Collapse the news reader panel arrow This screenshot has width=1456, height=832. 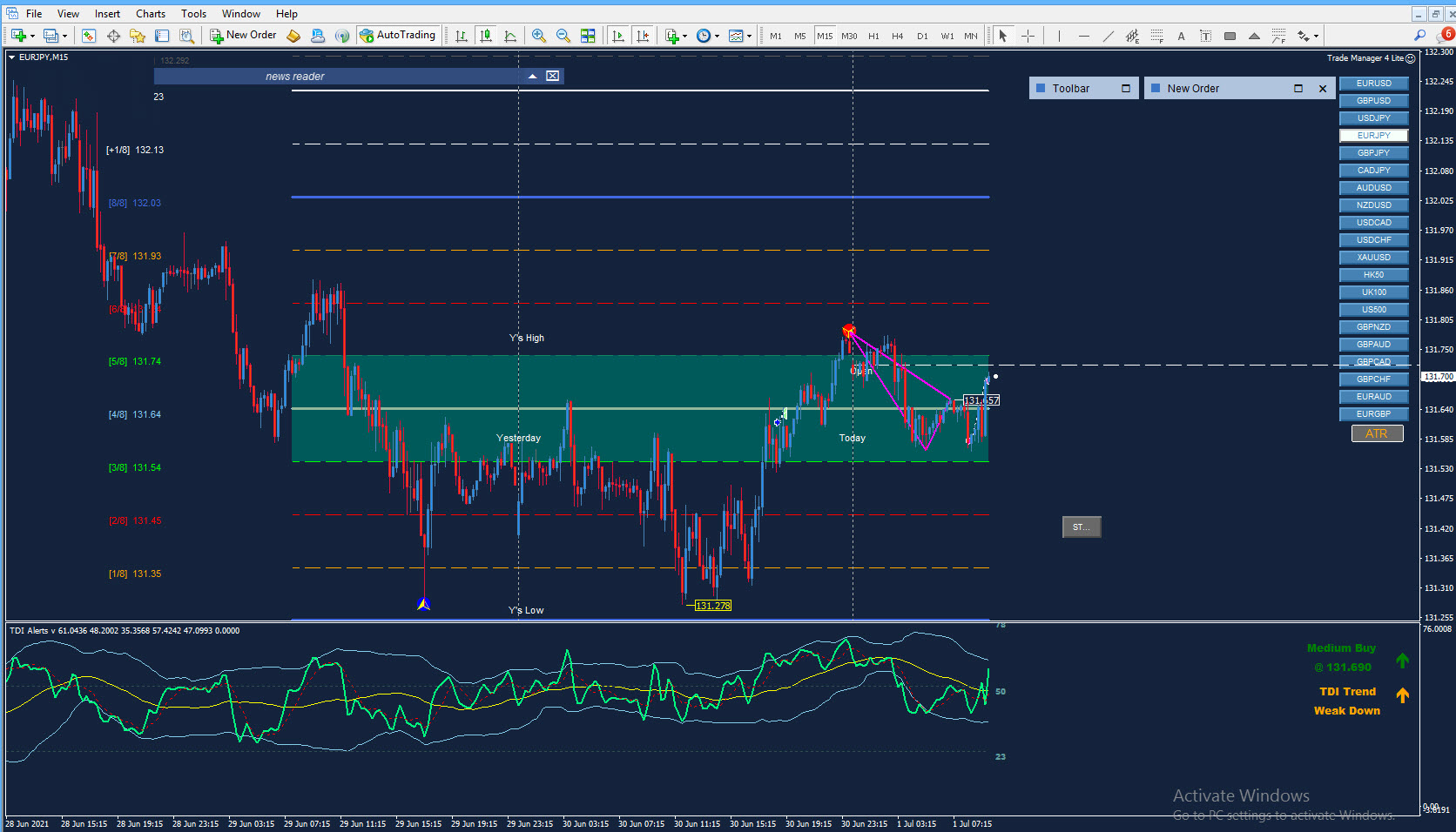pyautogui.click(x=532, y=77)
